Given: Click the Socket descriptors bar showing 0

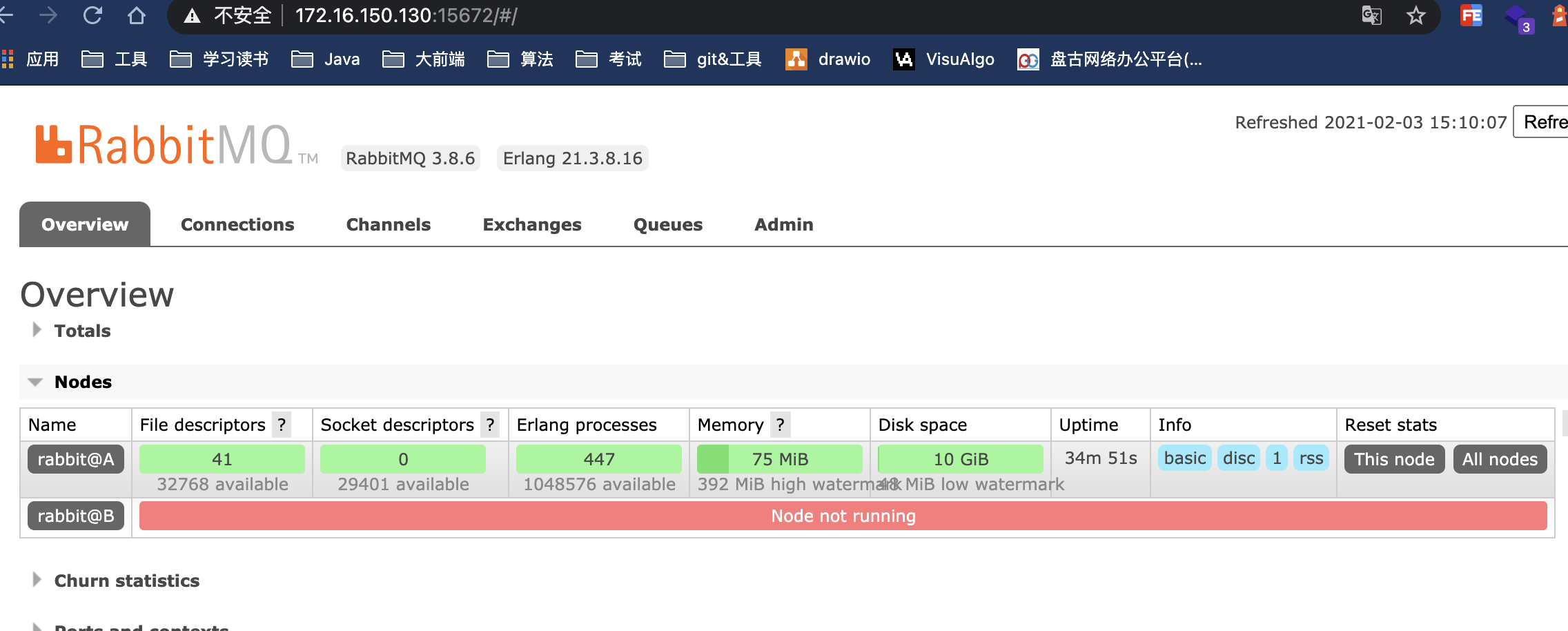Looking at the screenshot, I should pyautogui.click(x=403, y=459).
